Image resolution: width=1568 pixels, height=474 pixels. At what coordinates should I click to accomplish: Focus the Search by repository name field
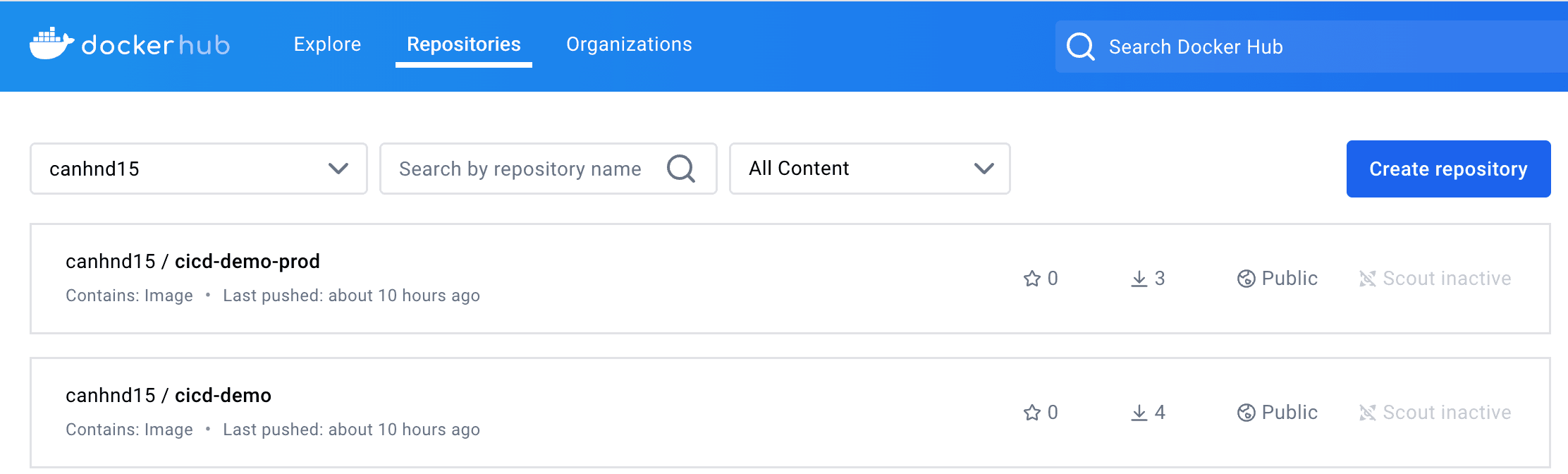pos(520,169)
